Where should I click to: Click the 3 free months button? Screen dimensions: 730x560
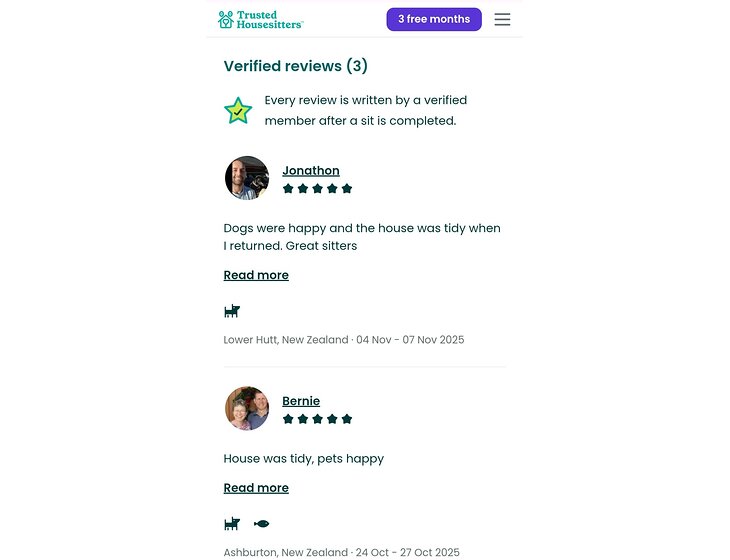pos(433,20)
